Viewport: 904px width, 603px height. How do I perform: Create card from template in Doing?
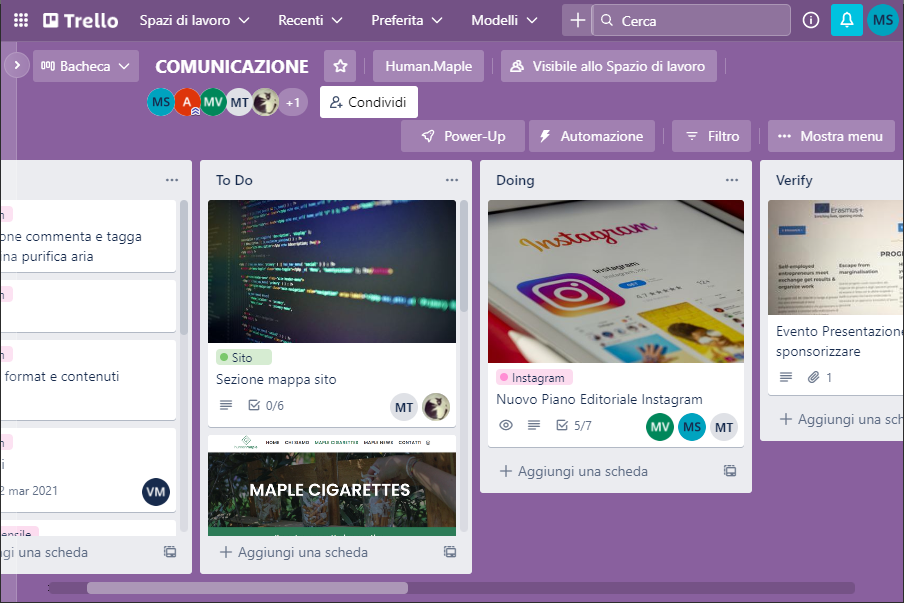[730, 471]
